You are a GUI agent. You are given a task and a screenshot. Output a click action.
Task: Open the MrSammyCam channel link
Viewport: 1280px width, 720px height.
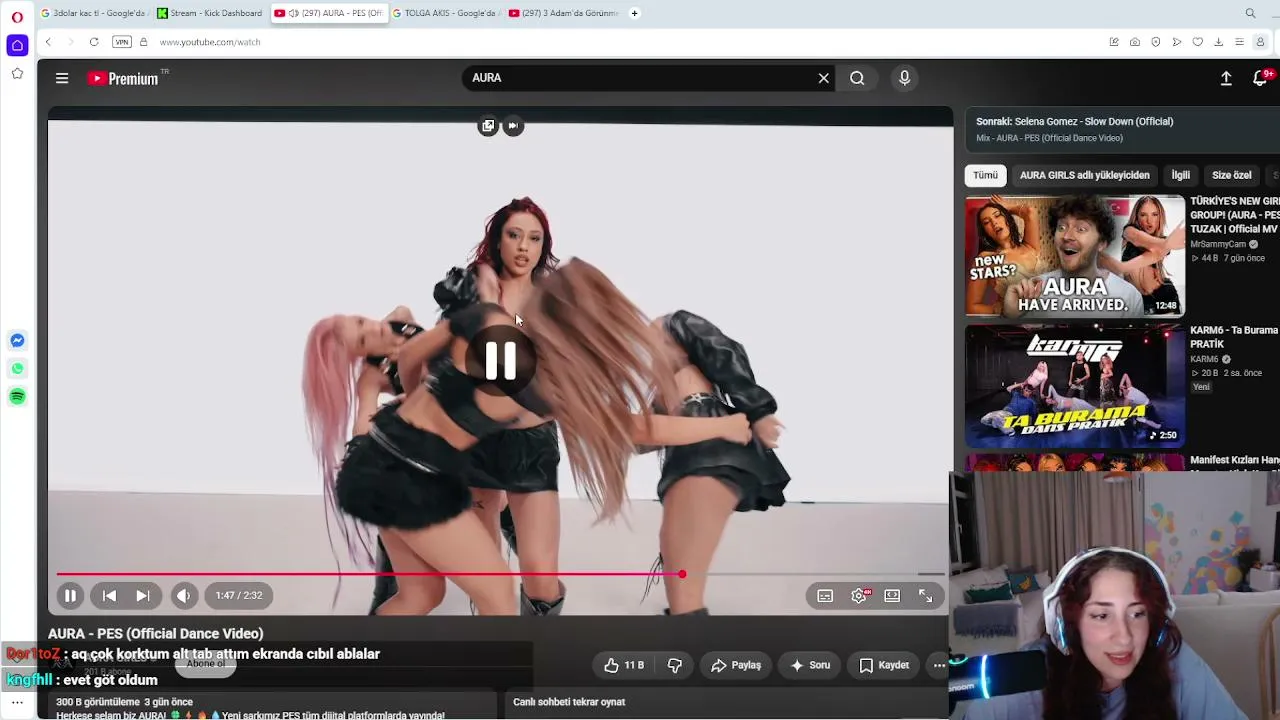tap(1218, 244)
